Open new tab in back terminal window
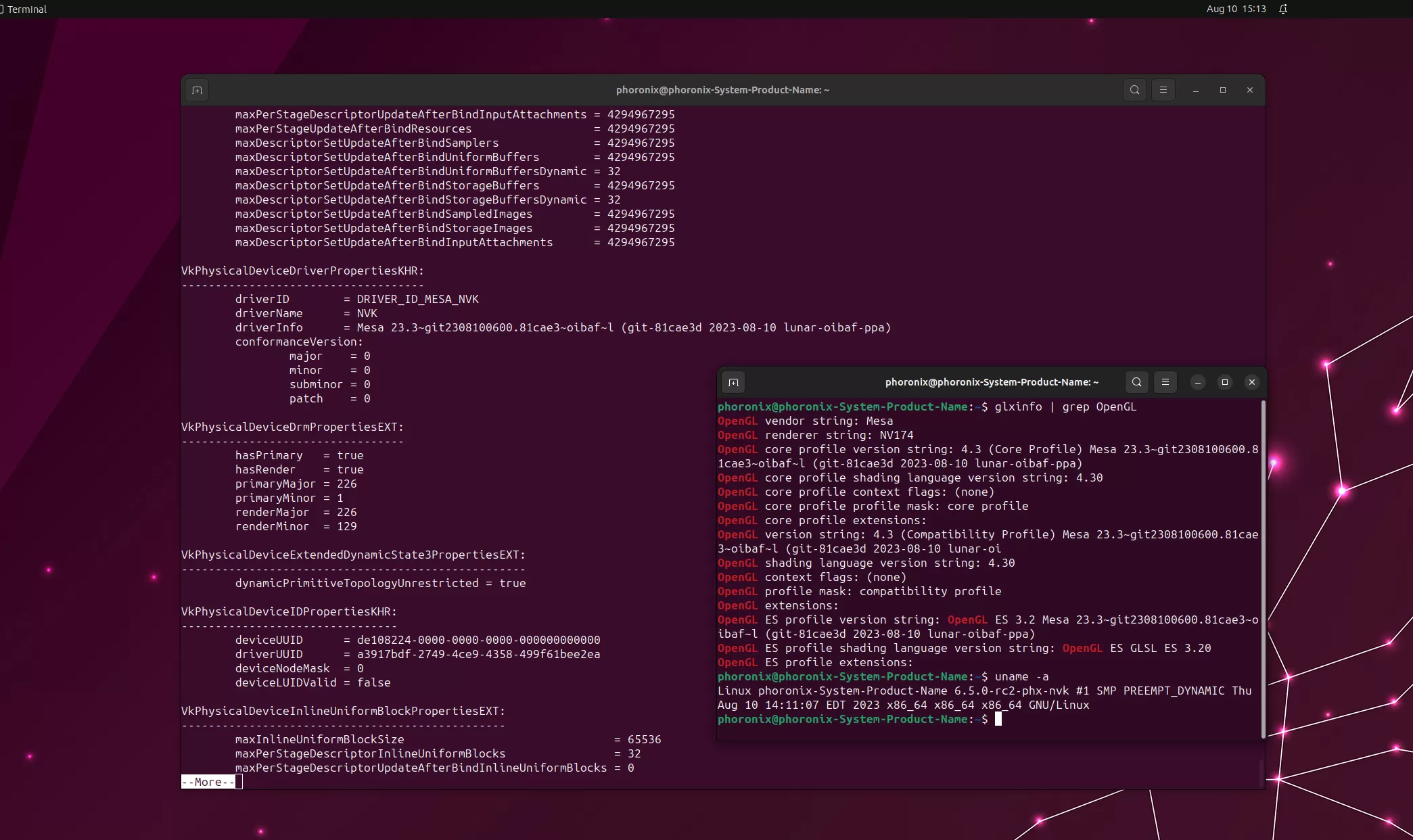1413x840 pixels. (x=197, y=90)
